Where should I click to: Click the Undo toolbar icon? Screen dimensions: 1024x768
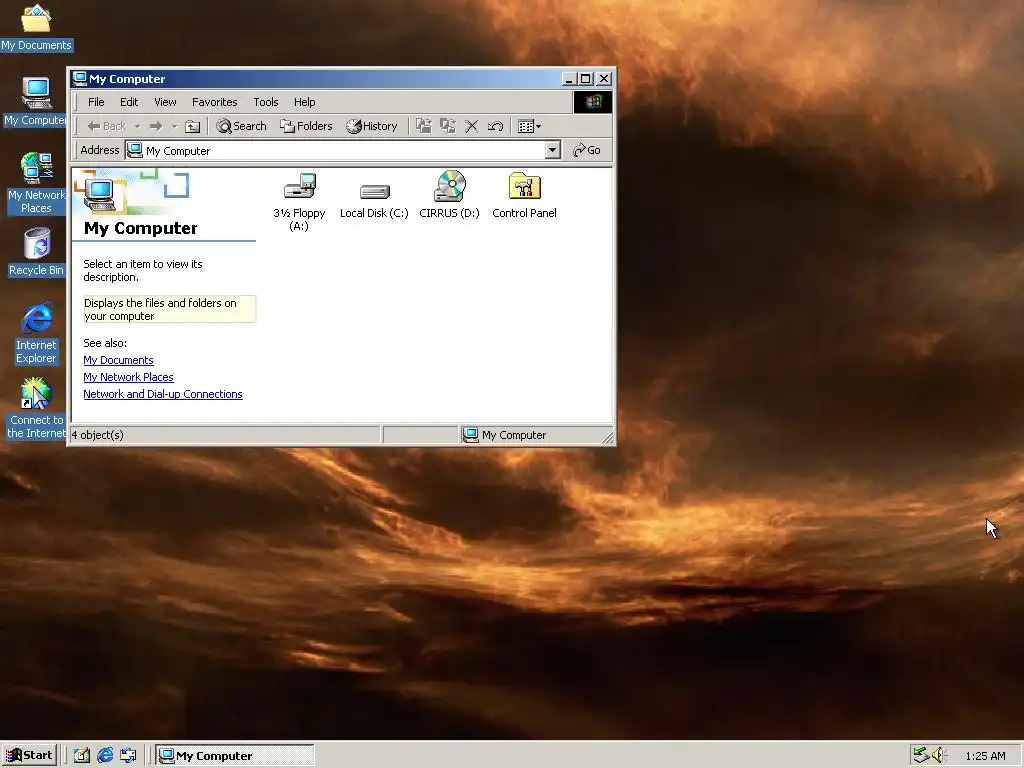coord(495,126)
